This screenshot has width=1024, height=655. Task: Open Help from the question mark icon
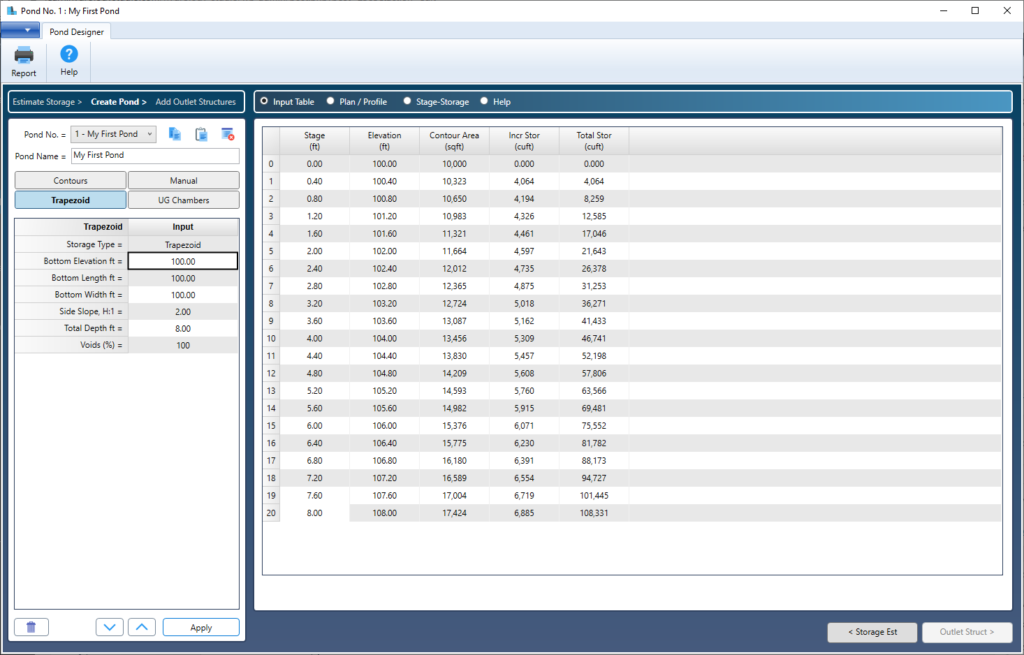(69, 54)
